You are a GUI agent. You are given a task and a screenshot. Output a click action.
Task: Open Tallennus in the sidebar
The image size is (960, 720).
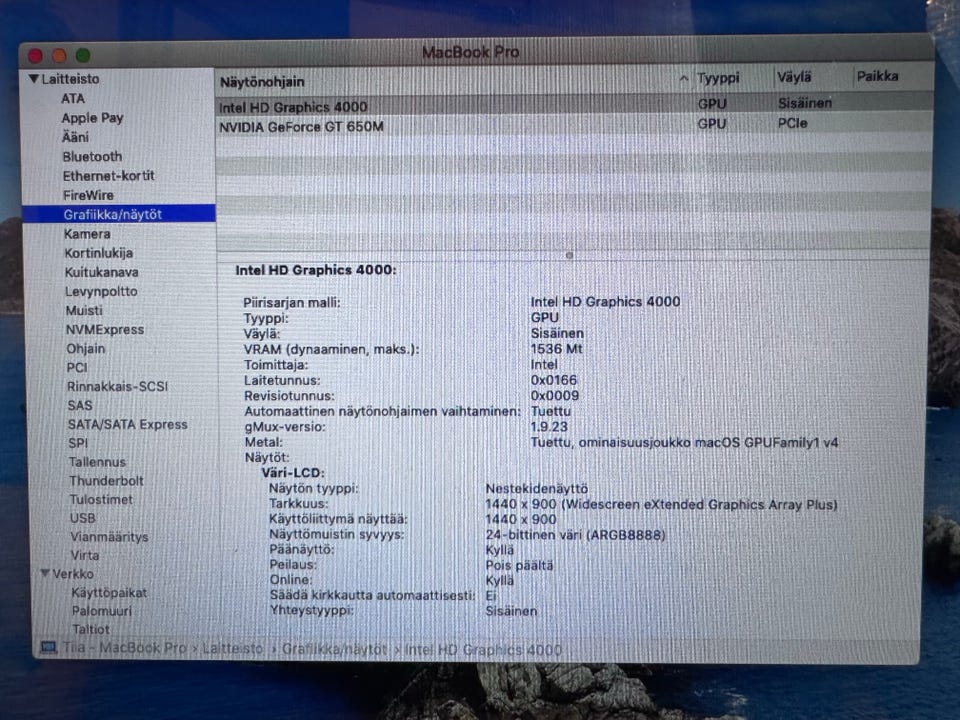pos(97,462)
